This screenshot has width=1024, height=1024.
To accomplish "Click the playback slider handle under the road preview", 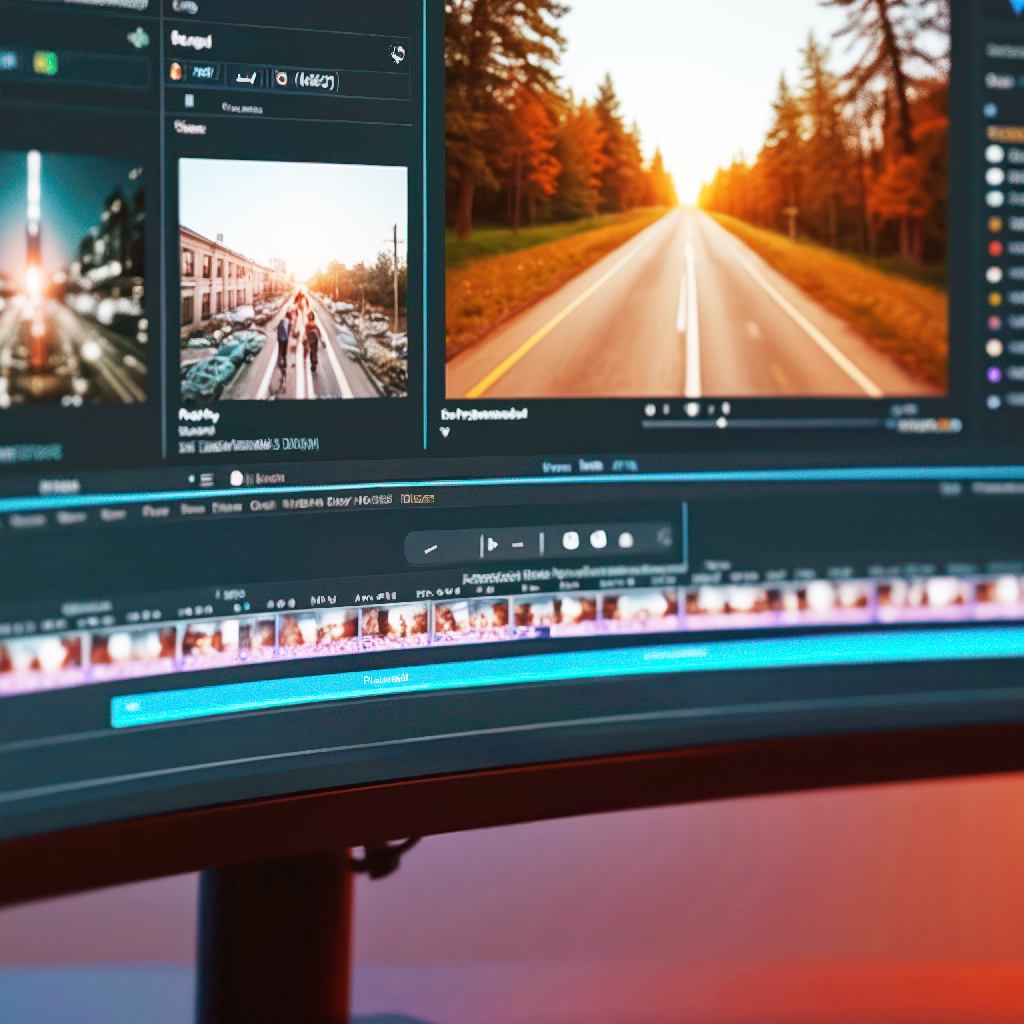I will (721, 423).
